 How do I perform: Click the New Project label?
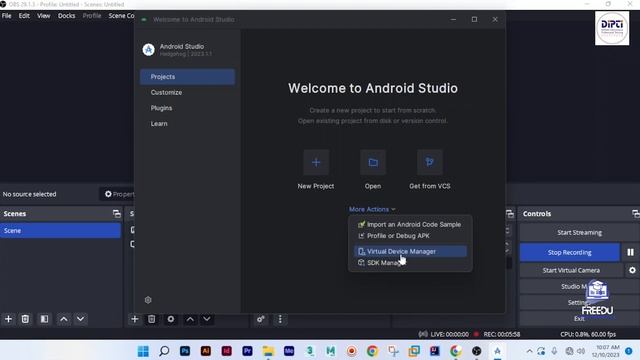[x=316, y=186]
